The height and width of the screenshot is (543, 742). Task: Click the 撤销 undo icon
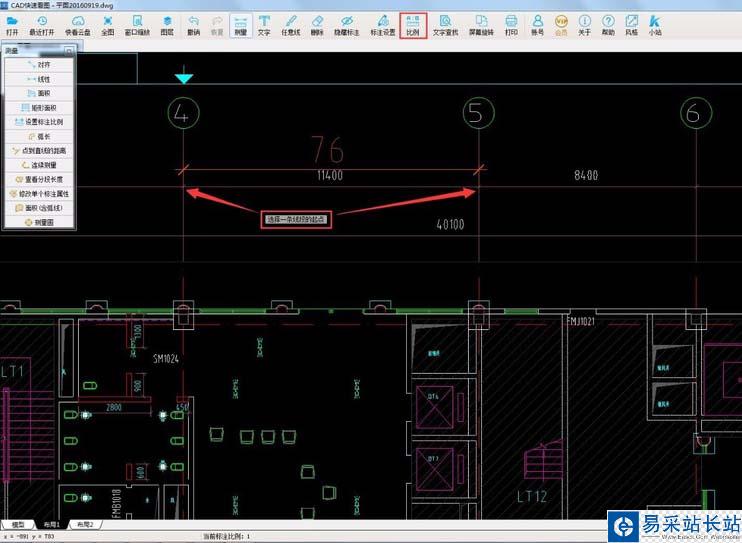click(x=193, y=24)
